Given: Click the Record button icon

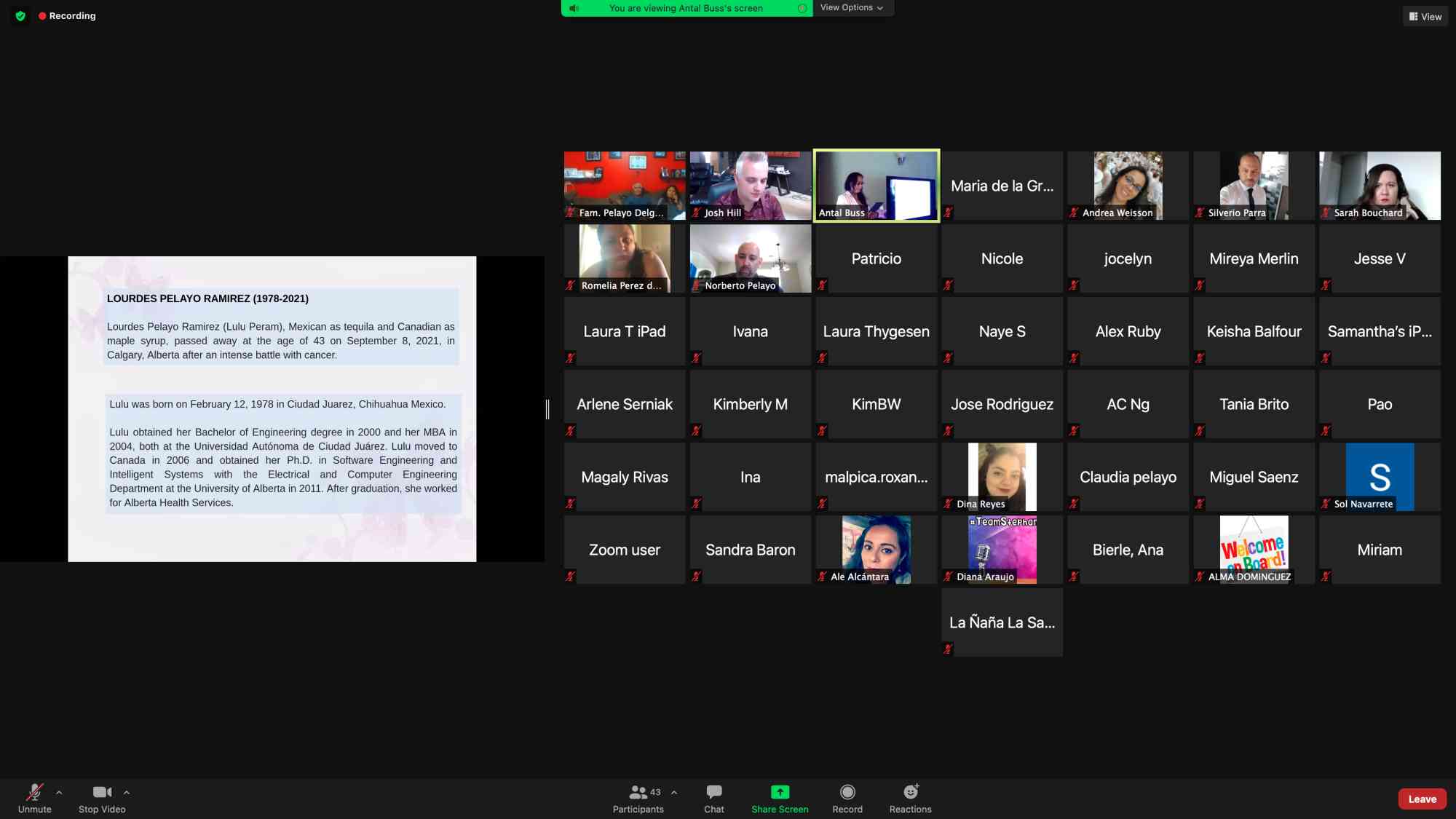Looking at the screenshot, I should click(x=847, y=792).
